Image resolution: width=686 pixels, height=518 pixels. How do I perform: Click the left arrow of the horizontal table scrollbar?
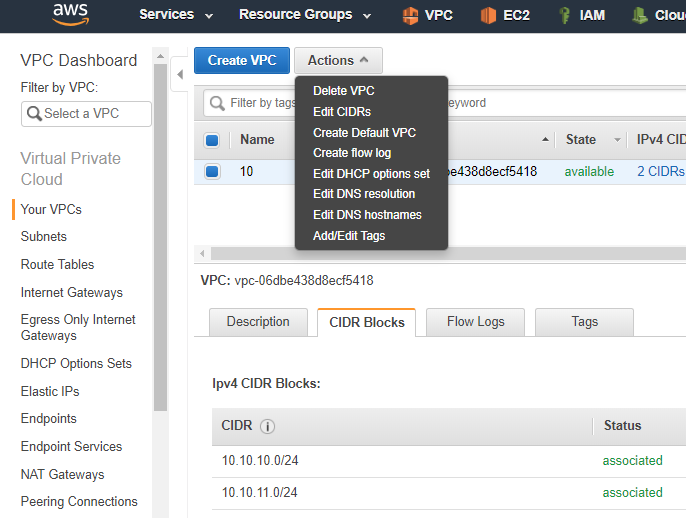click(x=202, y=253)
